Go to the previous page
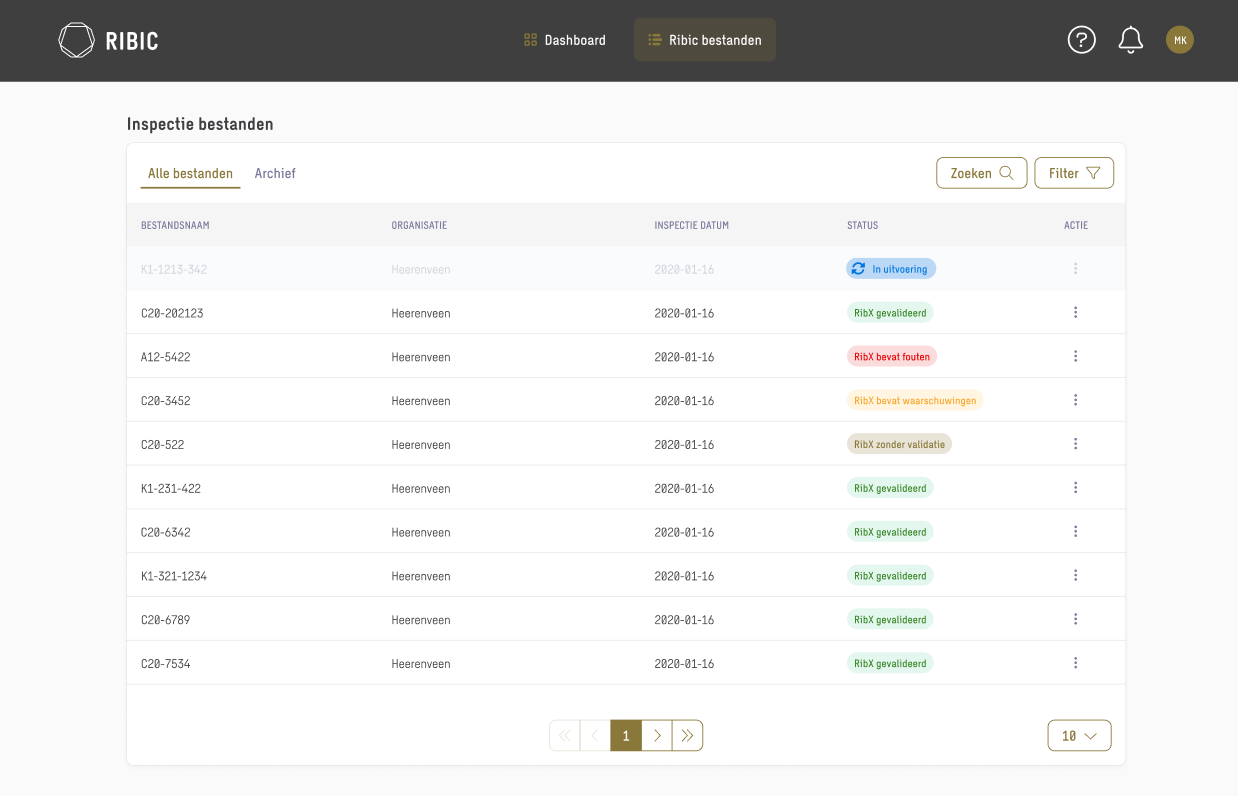 tap(595, 736)
